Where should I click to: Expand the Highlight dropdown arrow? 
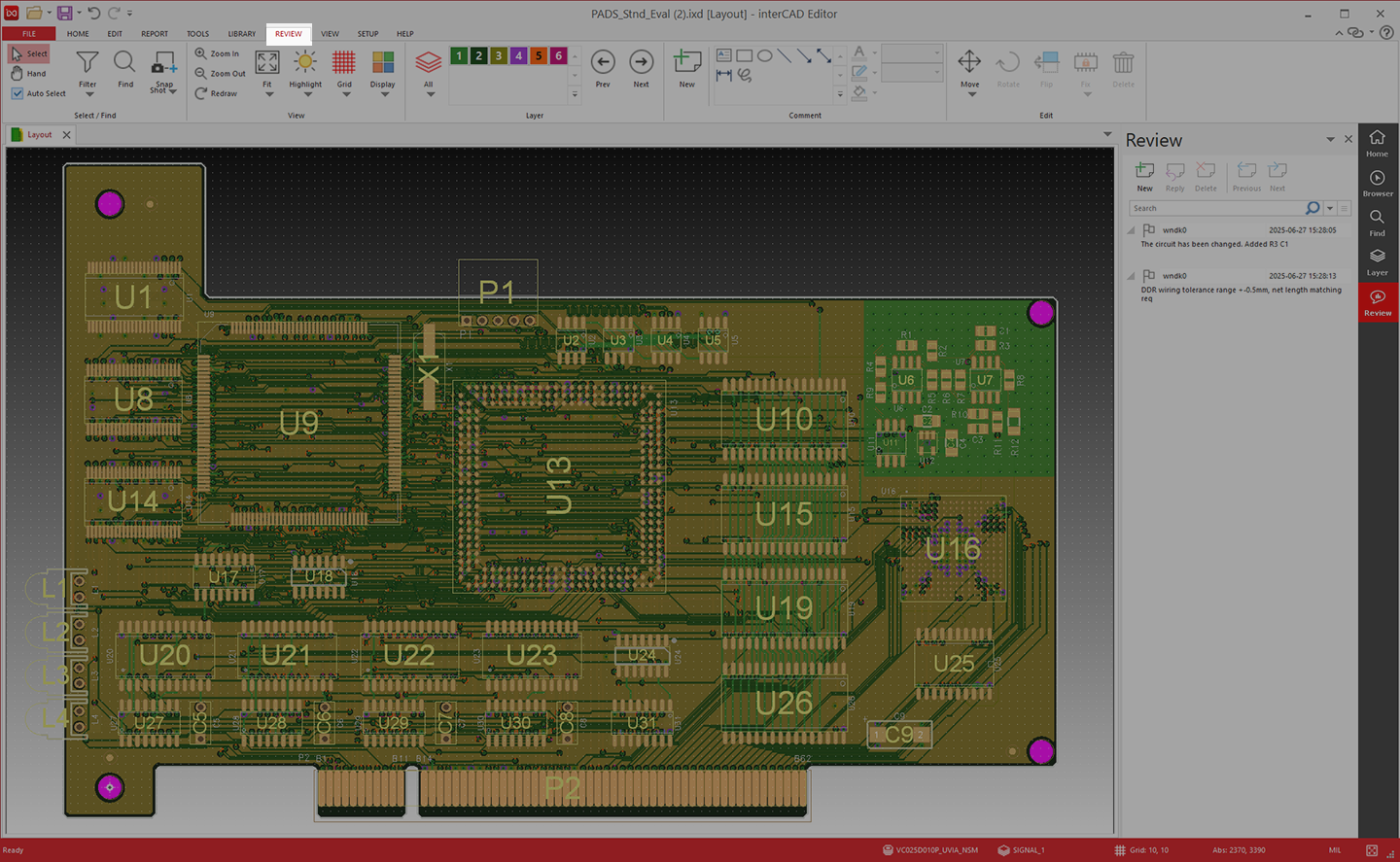307,95
